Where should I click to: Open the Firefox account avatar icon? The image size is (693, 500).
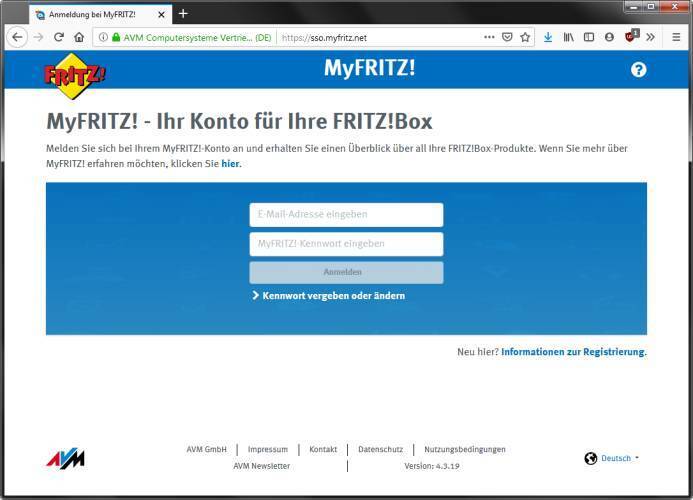609,37
